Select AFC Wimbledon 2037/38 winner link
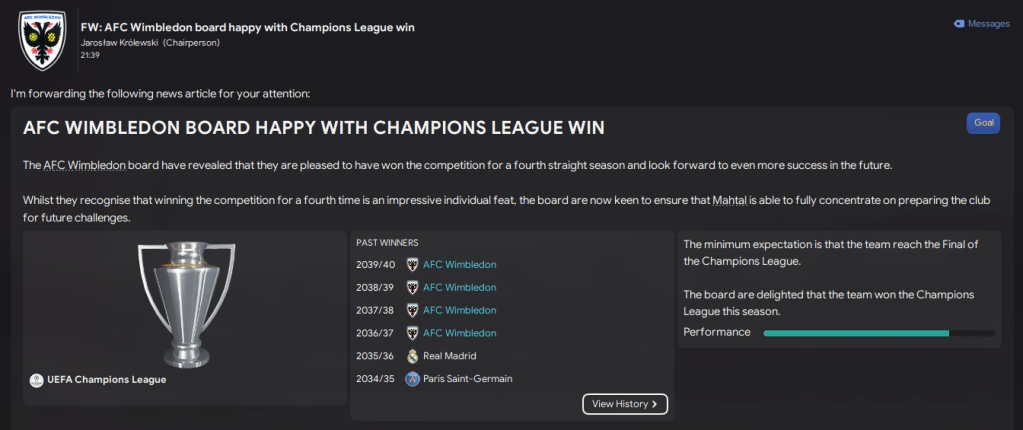Viewport: 1023px width, 430px height. click(459, 311)
